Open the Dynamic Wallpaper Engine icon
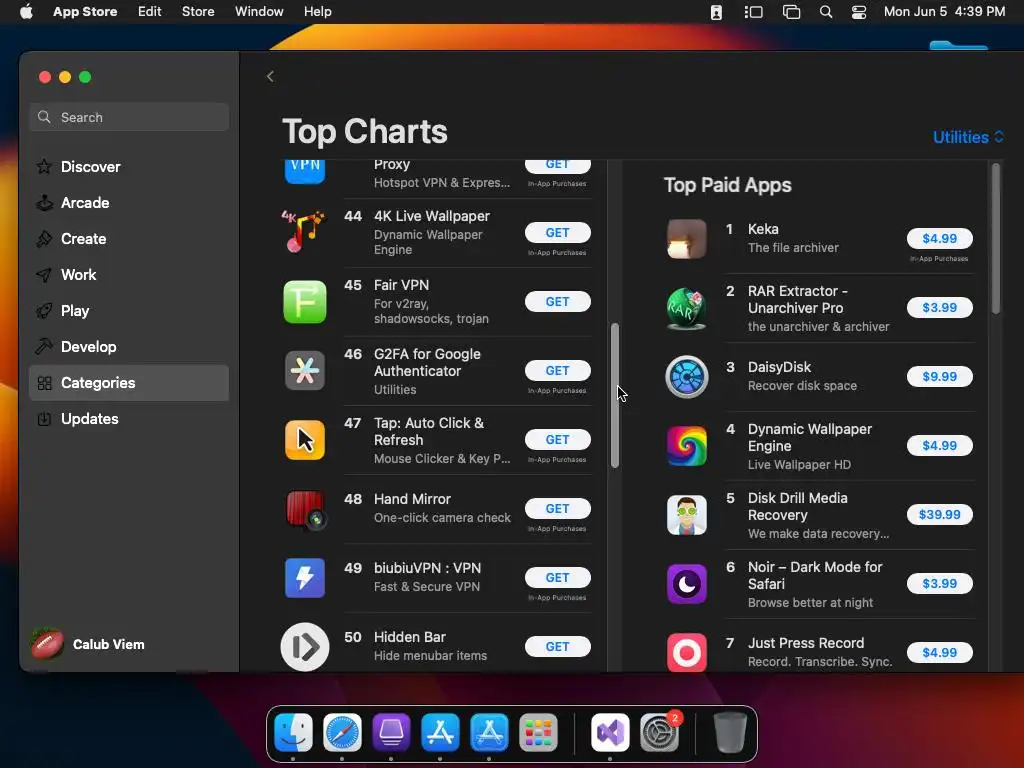 tap(686, 446)
